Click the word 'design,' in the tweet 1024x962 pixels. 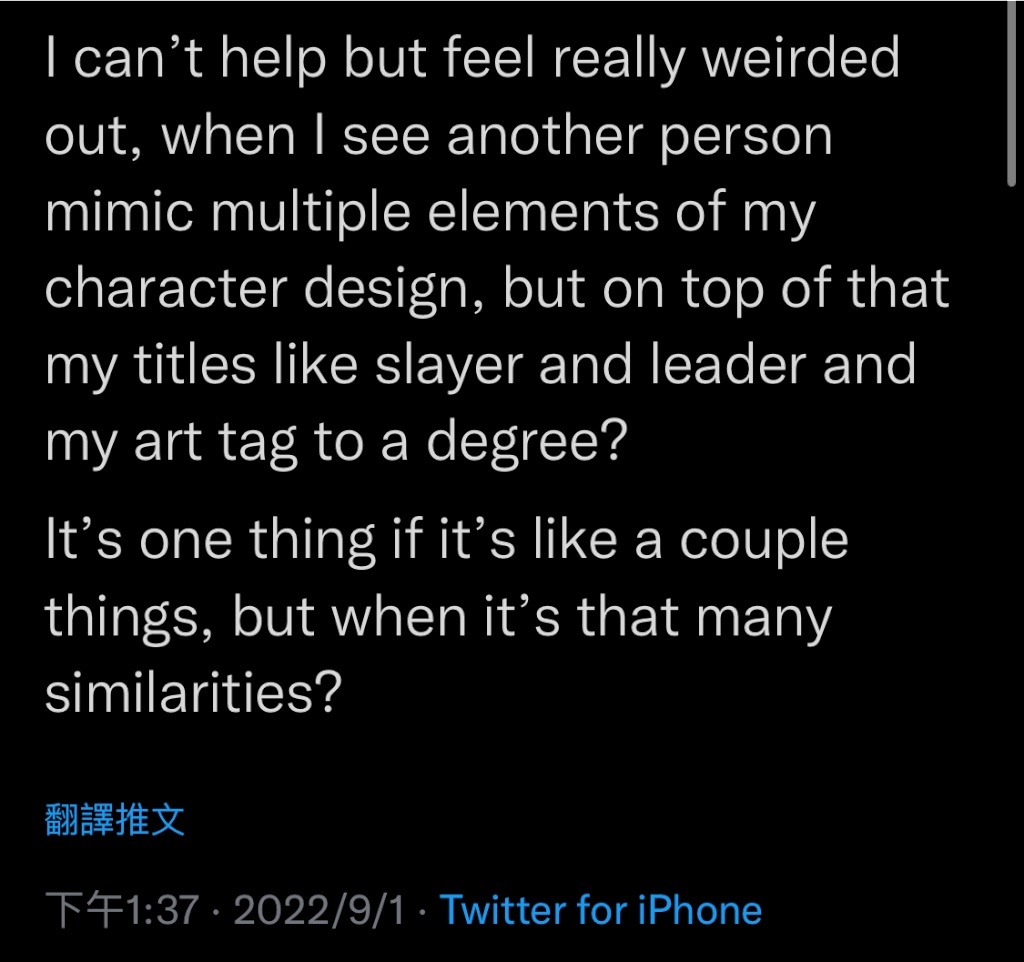pos(394,291)
